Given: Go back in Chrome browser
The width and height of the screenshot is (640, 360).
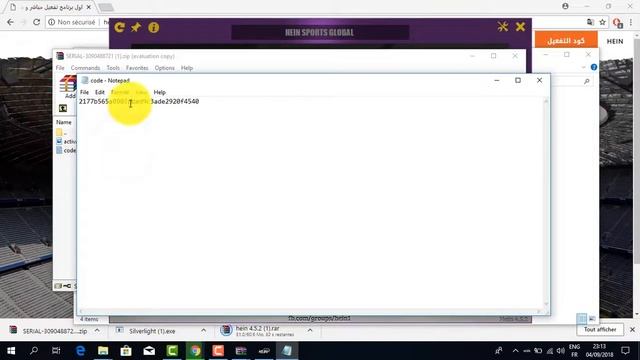Looking at the screenshot, I should (10, 22).
